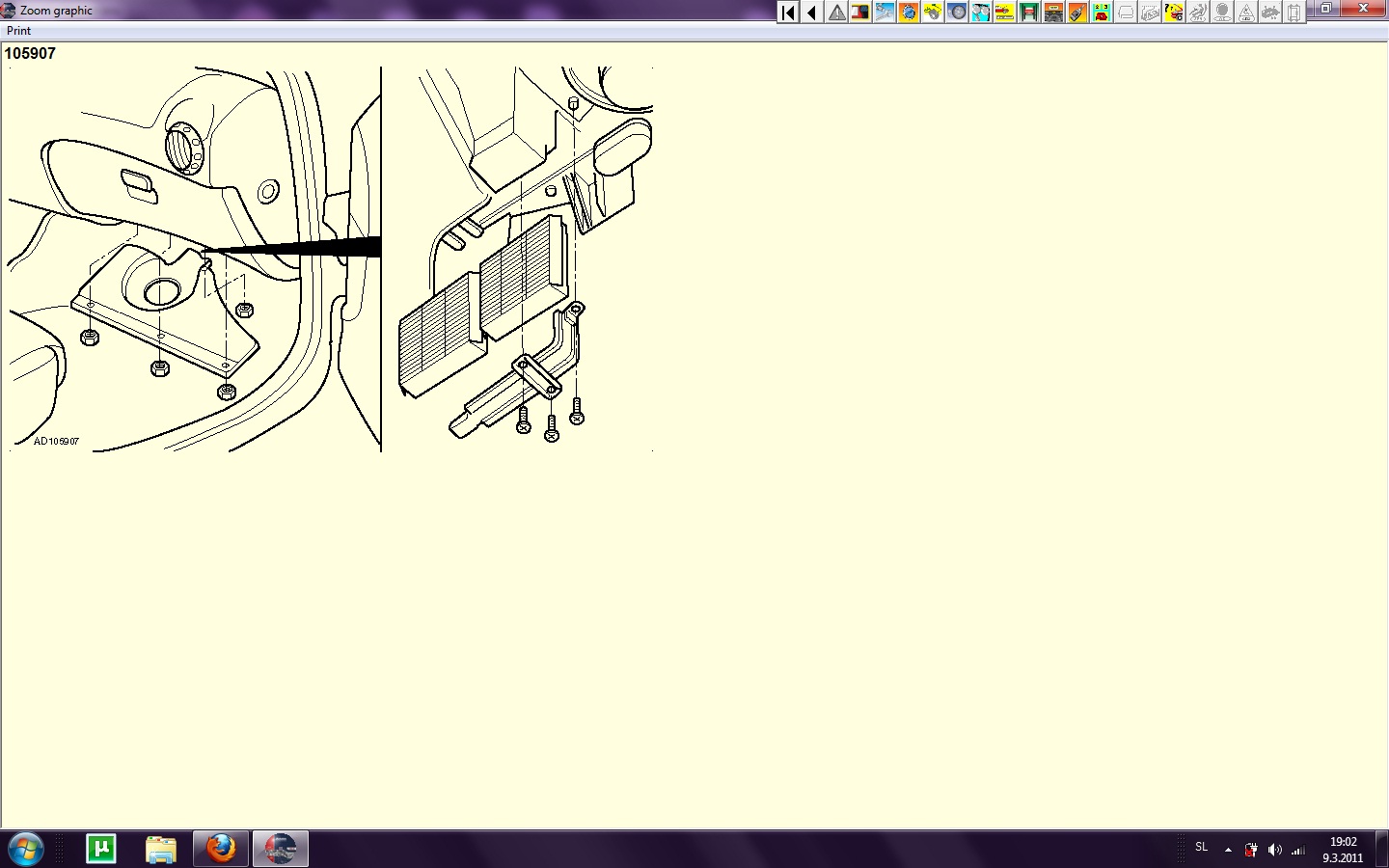Screen dimensions: 1389x868
Task: Click the previous page arrow icon
Action: (812, 12)
